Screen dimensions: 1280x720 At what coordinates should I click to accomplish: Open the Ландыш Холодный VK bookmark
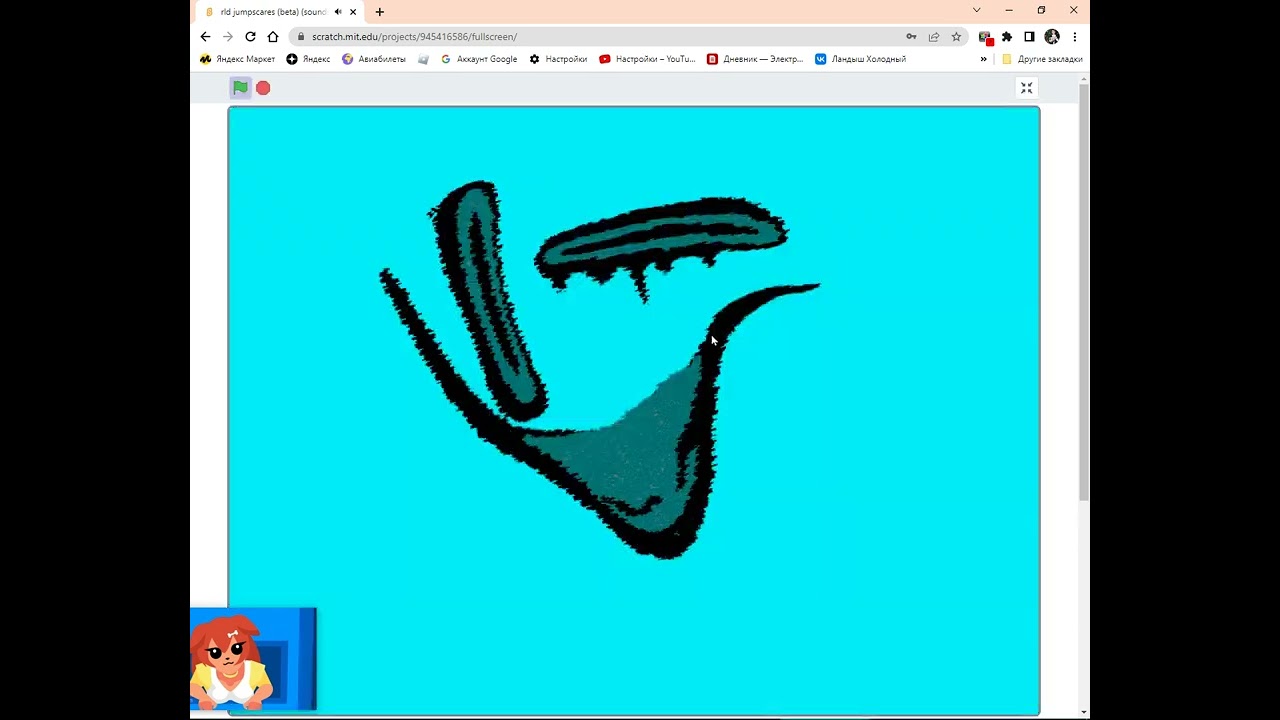tap(860, 59)
